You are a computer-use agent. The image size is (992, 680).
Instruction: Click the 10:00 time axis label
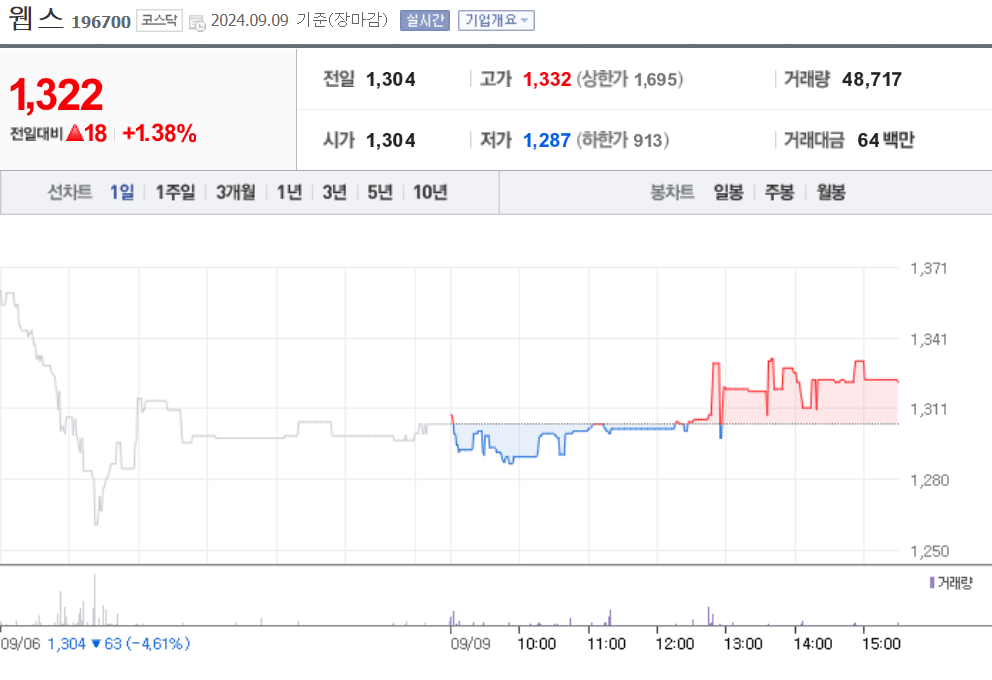(537, 644)
